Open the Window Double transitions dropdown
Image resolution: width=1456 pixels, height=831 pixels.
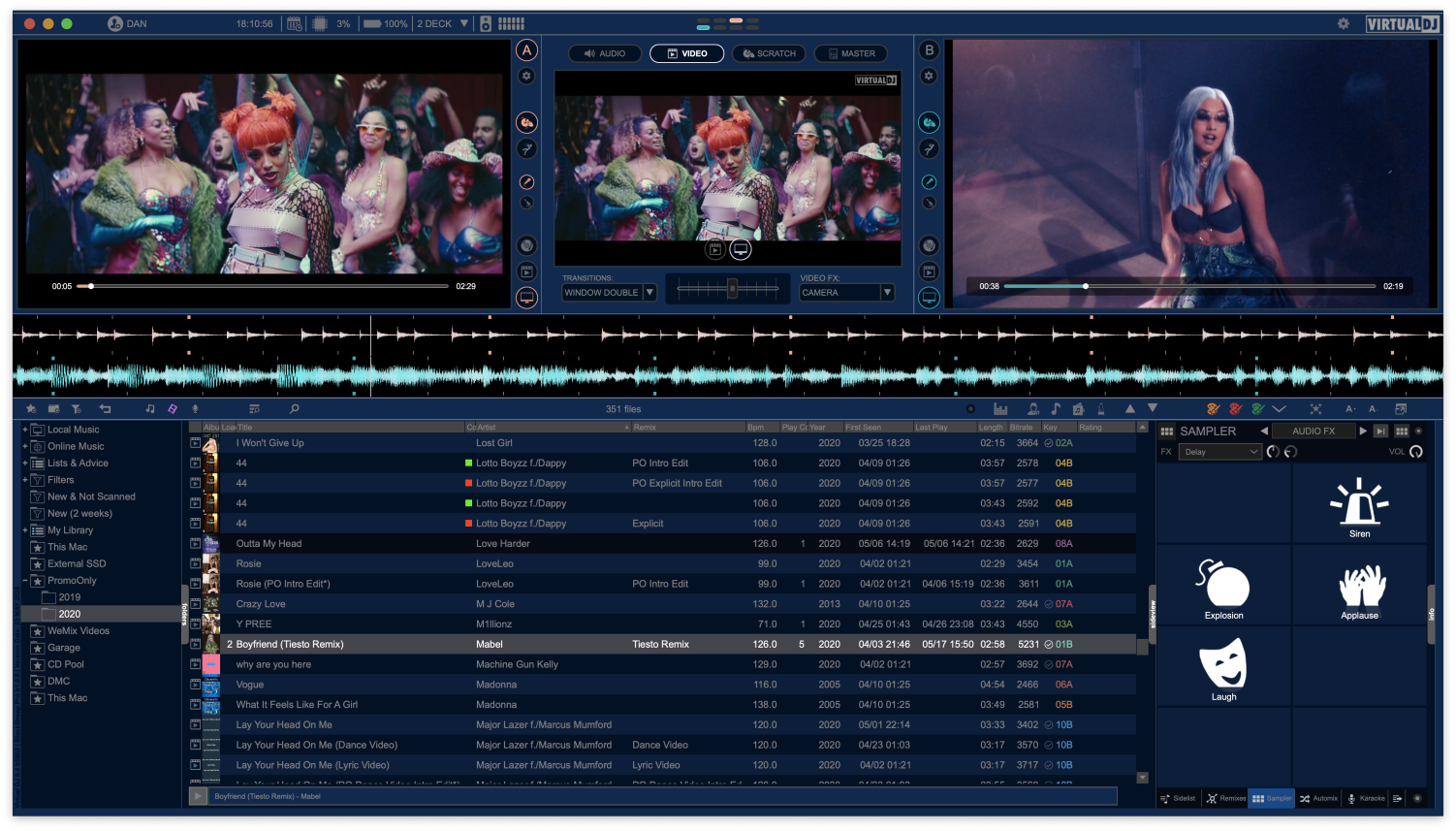pyautogui.click(x=609, y=292)
